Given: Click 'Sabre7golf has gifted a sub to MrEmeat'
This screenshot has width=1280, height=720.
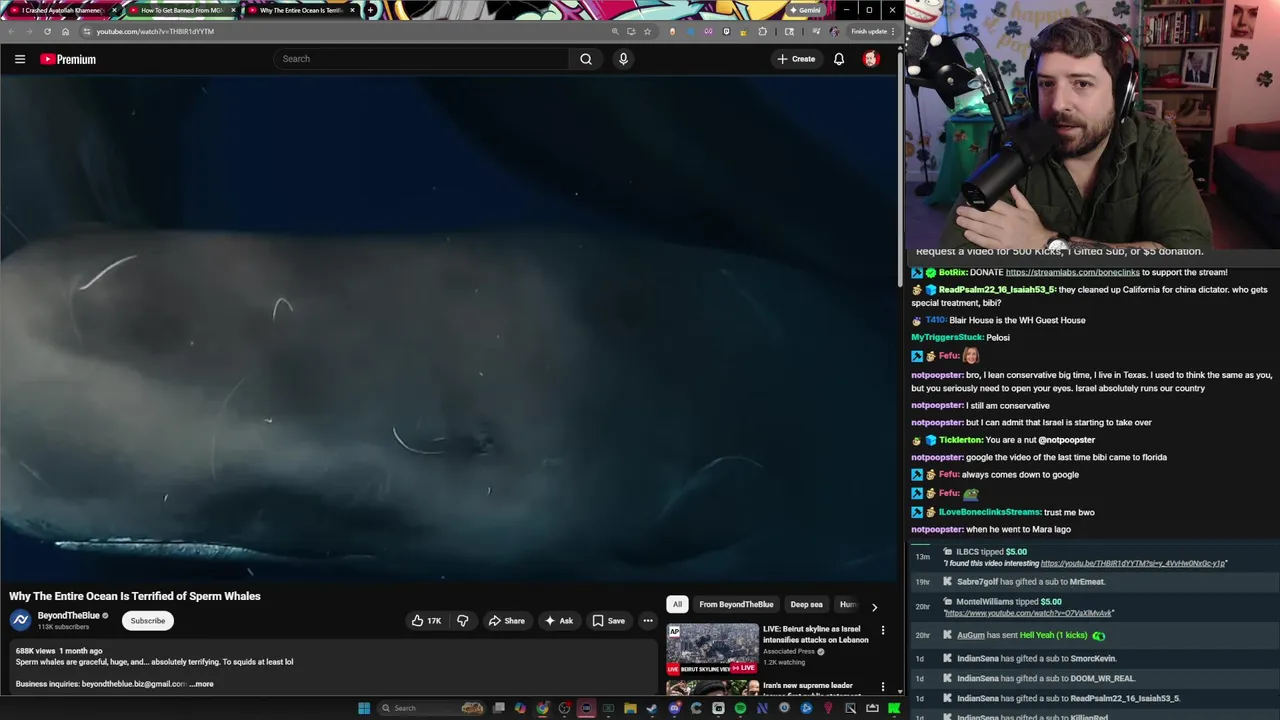Looking at the screenshot, I should [1031, 582].
